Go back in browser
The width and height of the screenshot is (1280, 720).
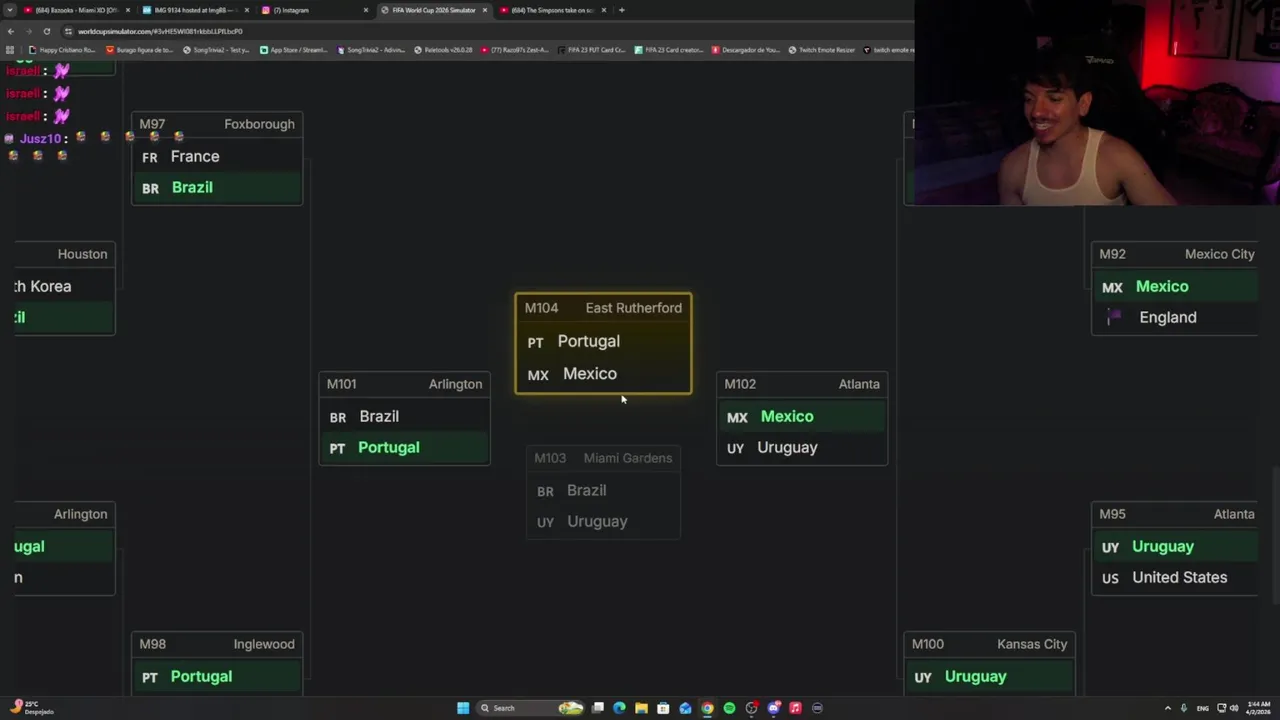point(10,31)
